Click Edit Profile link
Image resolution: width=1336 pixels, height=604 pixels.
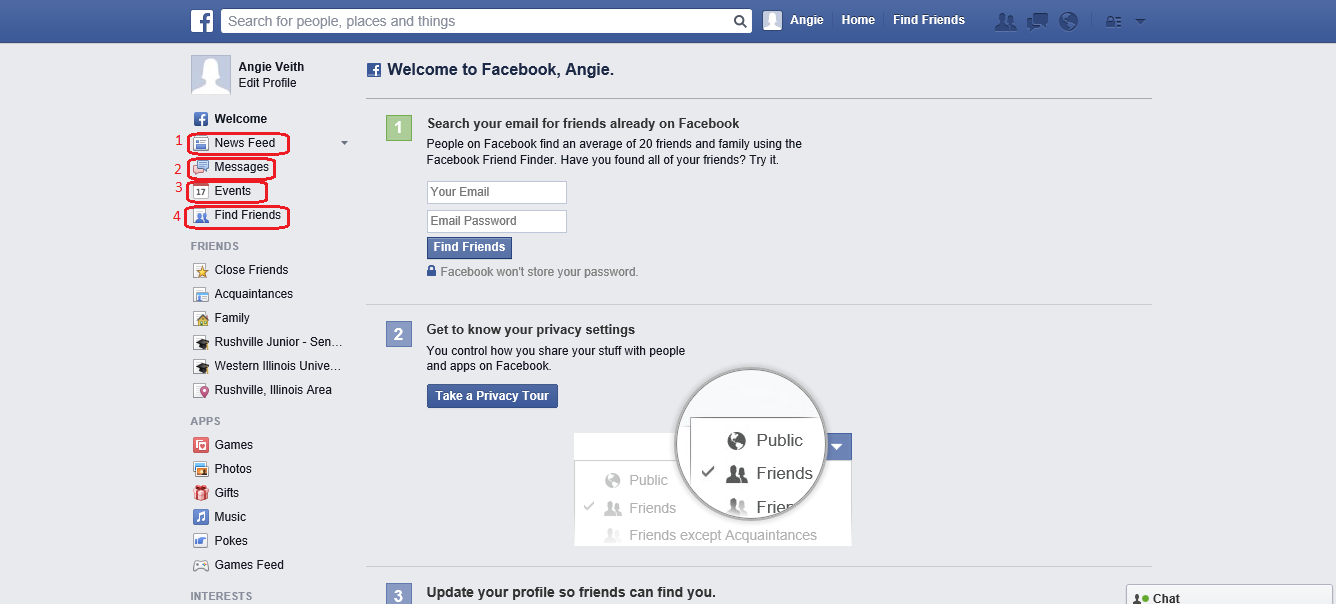click(x=267, y=83)
